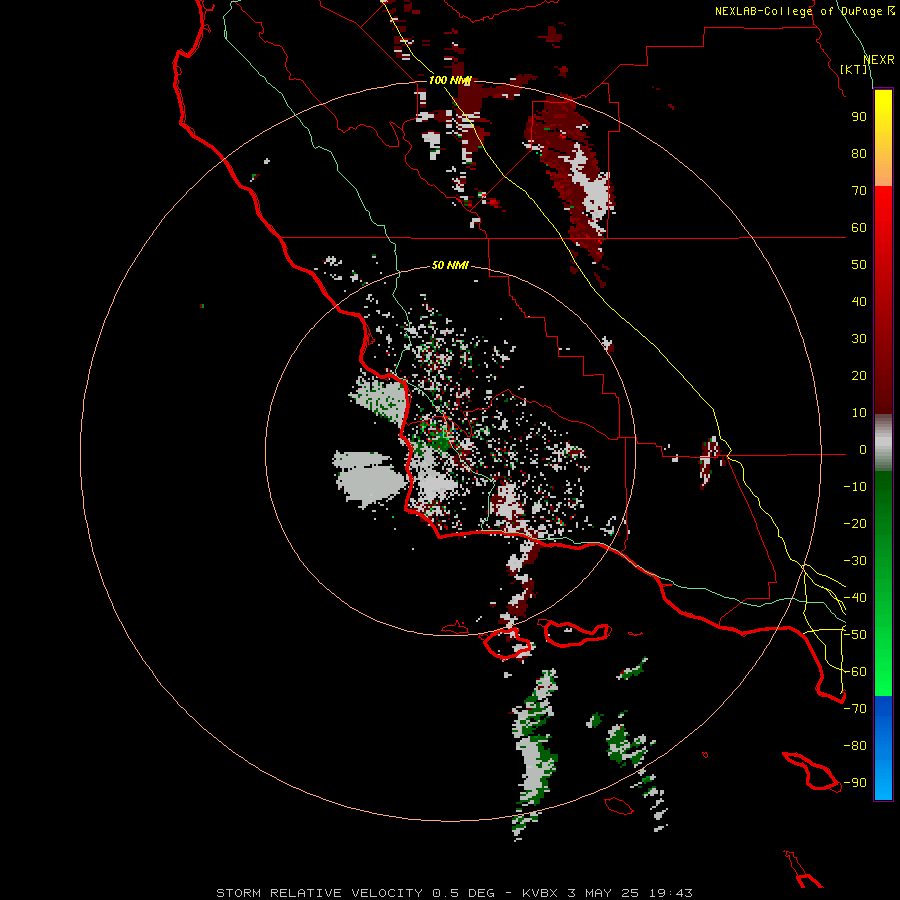Screen dimensions: 900x900
Task: Click the -50 value on velocity scale
Action: coord(855,635)
